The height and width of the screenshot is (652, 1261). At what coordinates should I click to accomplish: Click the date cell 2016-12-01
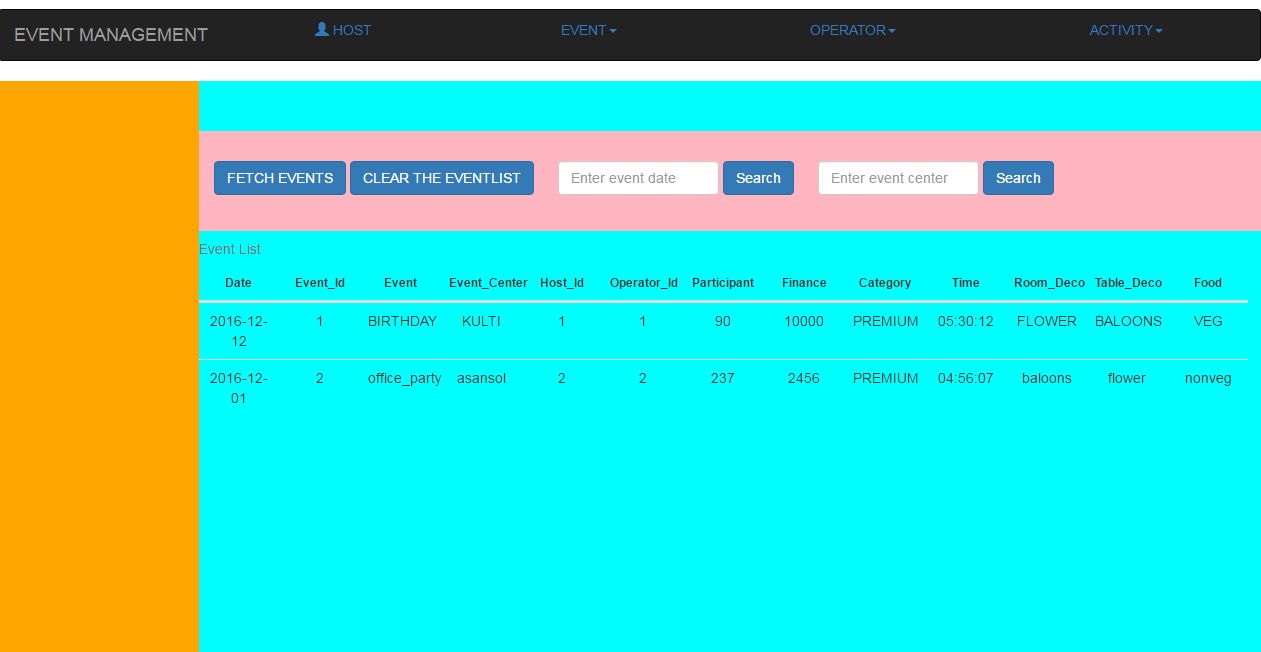pyautogui.click(x=238, y=388)
